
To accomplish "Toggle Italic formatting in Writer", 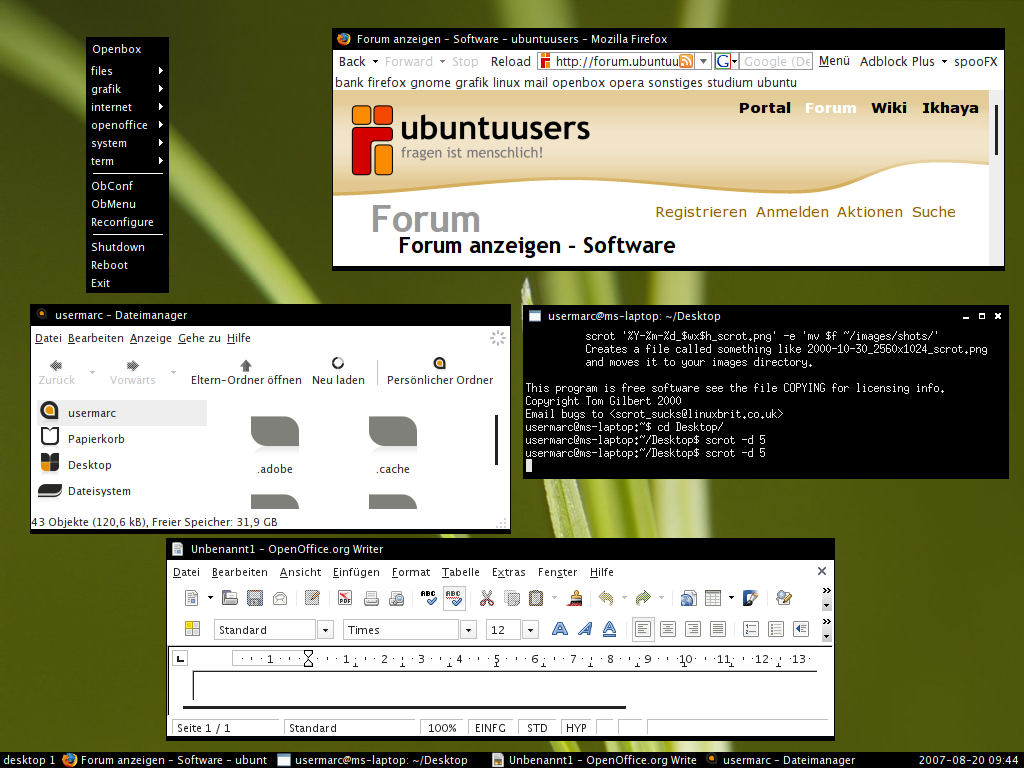I will [585, 629].
